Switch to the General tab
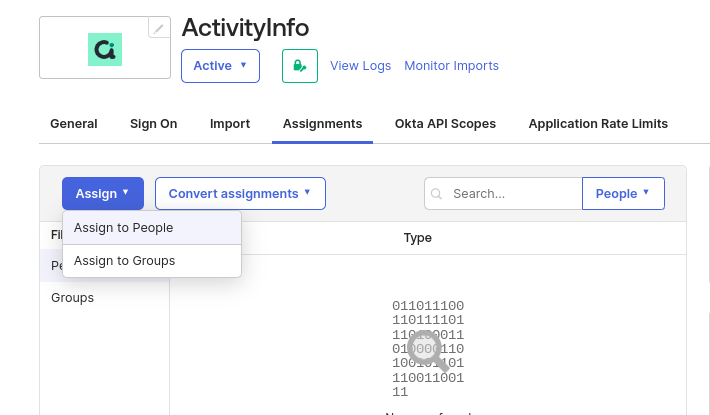The width and height of the screenshot is (710, 415). click(x=74, y=124)
